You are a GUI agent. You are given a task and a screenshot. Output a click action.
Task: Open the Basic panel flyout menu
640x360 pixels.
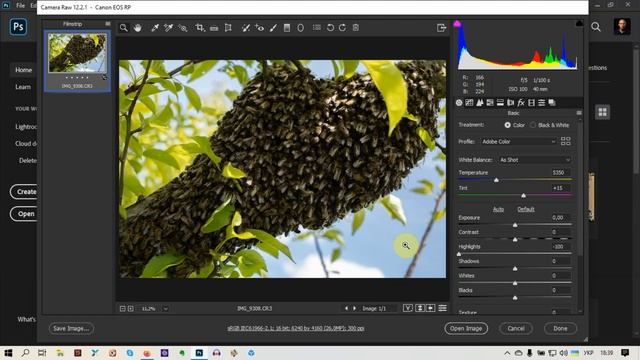[x=579, y=113]
